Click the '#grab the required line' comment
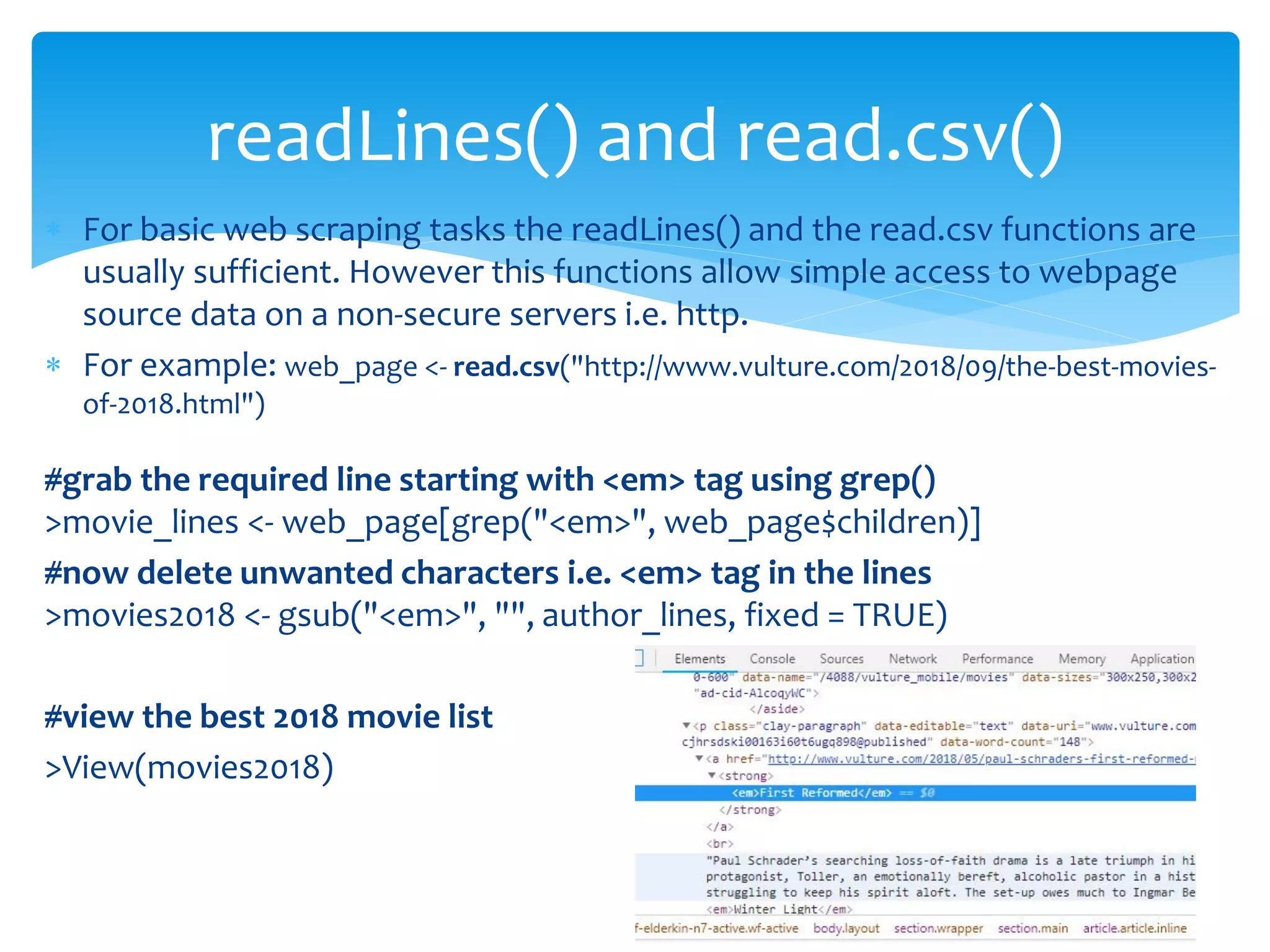Screen dimensions: 1270x952 point(490,480)
